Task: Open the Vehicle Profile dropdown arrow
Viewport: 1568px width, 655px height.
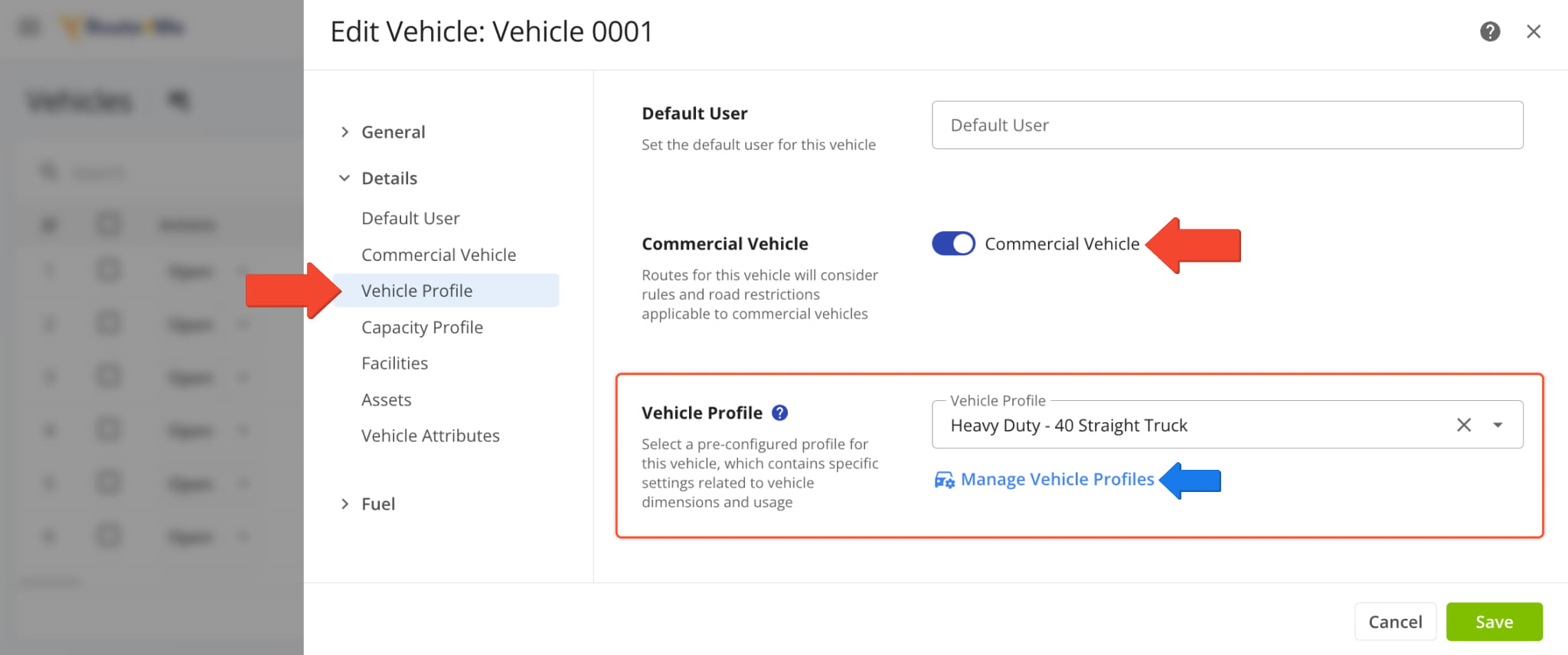Action: (x=1498, y=425)
